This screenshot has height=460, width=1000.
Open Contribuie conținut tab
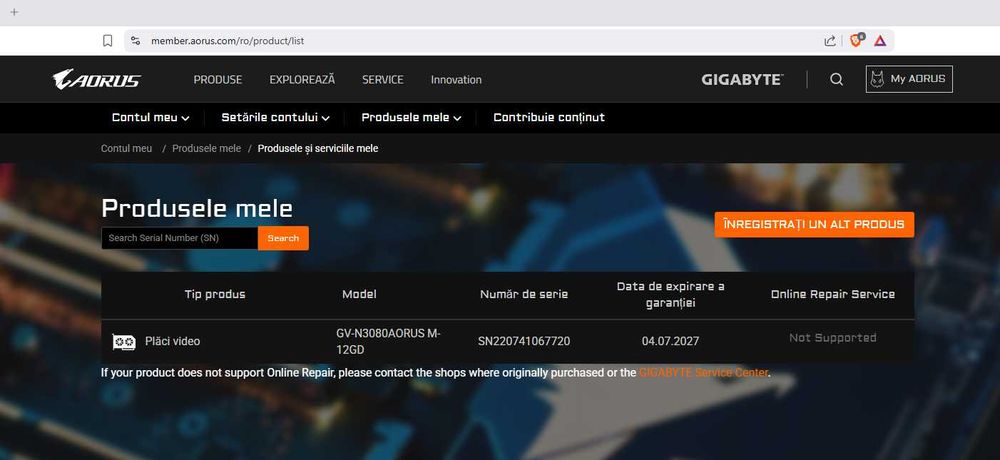[x=548, y=117]
